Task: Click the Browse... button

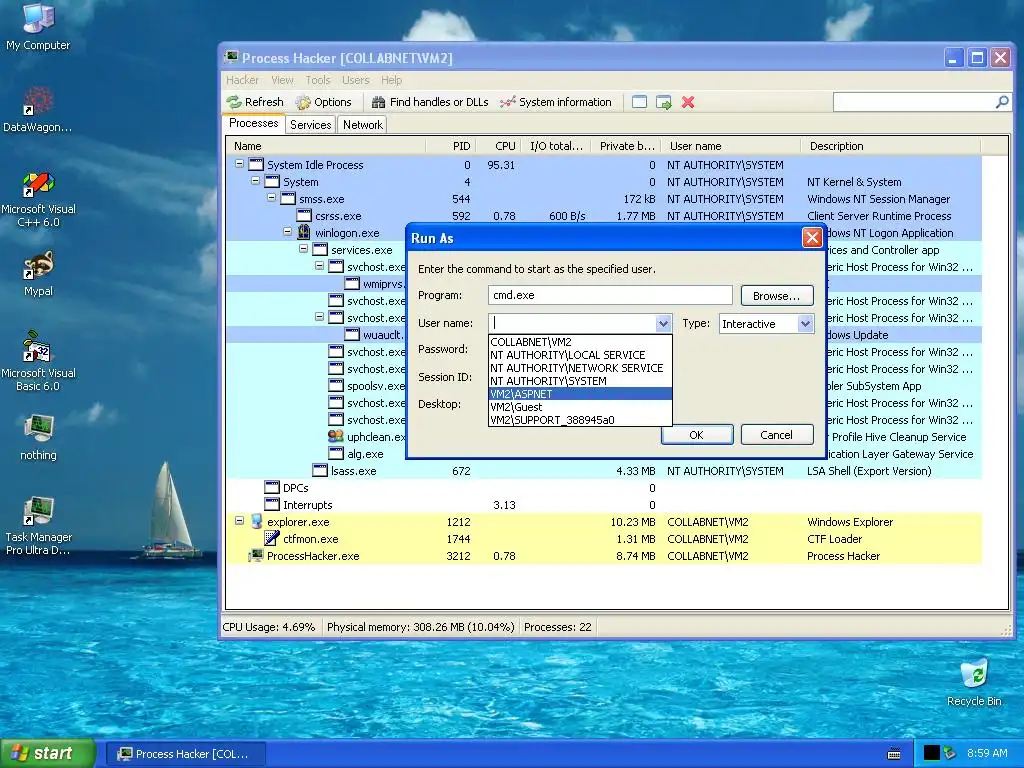Action: (x=776, y=296)
